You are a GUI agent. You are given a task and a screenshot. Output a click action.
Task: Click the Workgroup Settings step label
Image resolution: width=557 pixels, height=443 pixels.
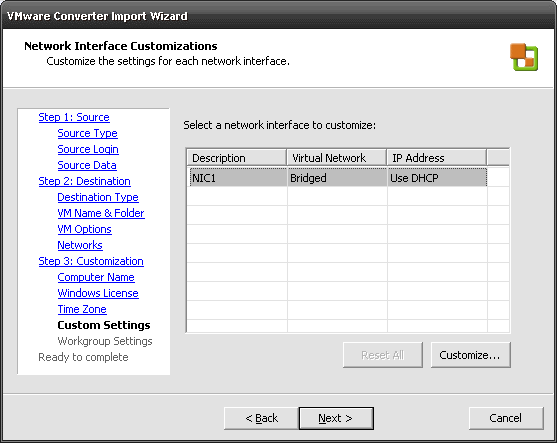105,341
